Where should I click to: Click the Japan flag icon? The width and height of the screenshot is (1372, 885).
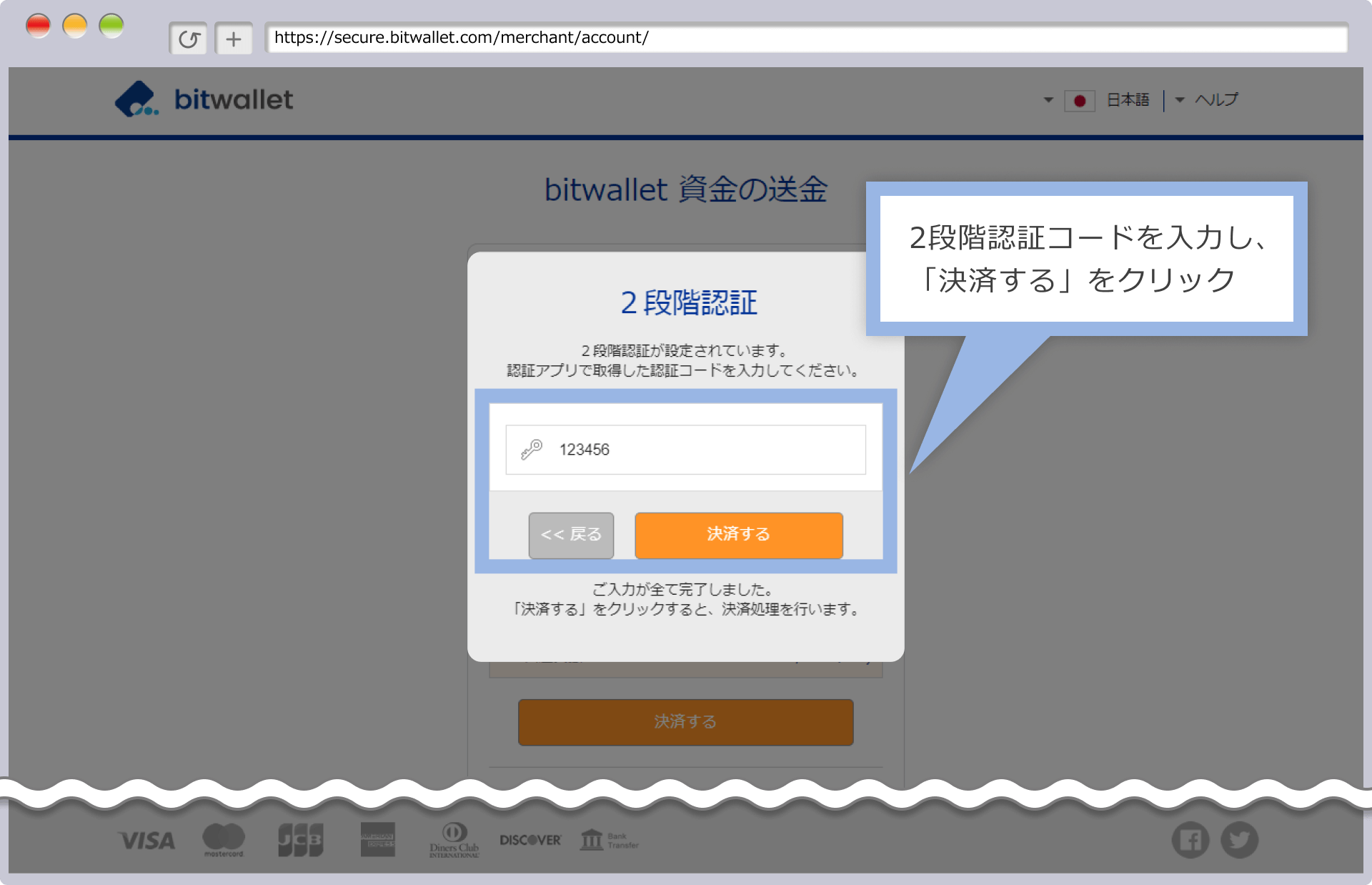point(1079,100)
